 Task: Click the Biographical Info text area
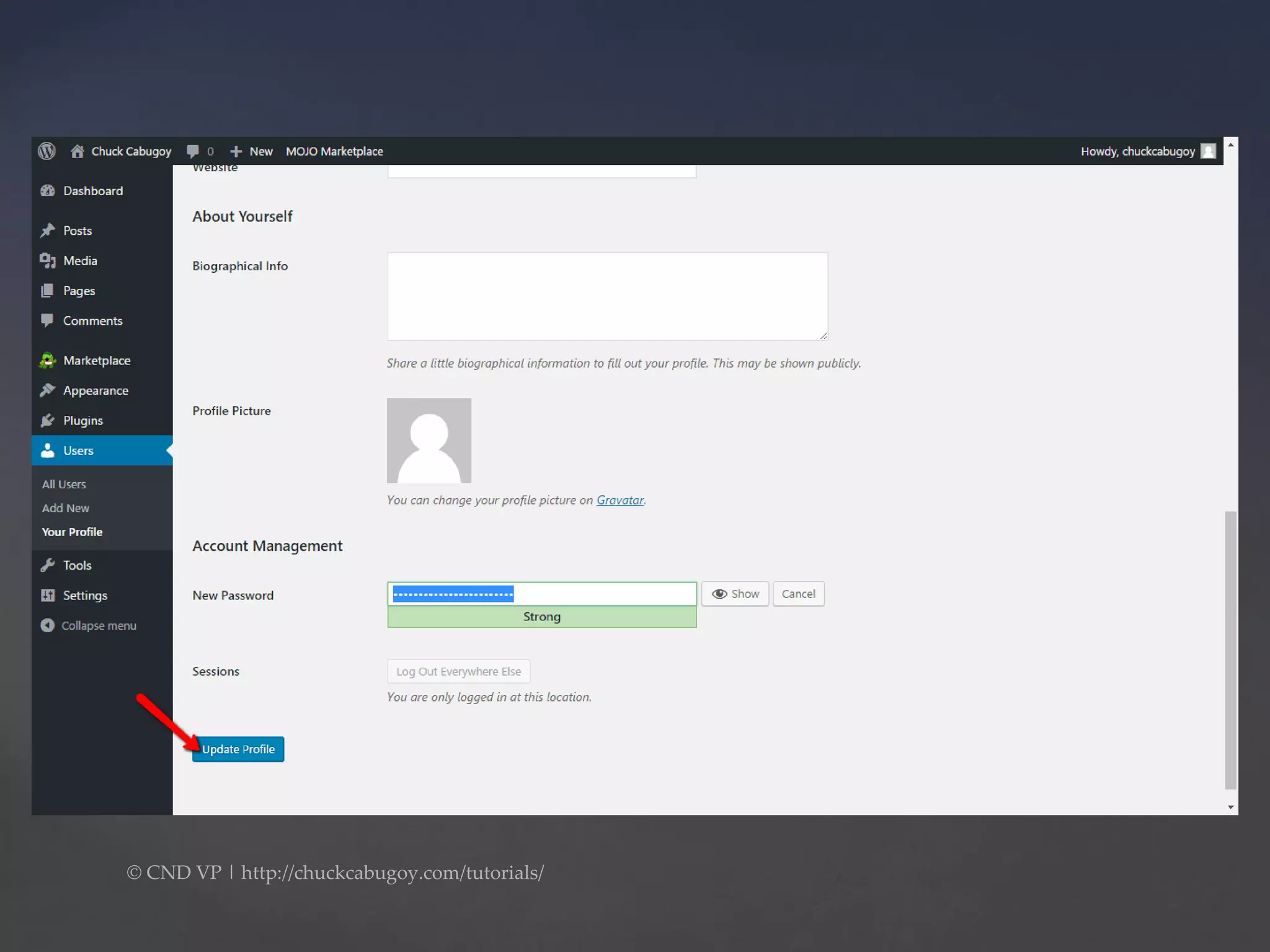[608, 296]
